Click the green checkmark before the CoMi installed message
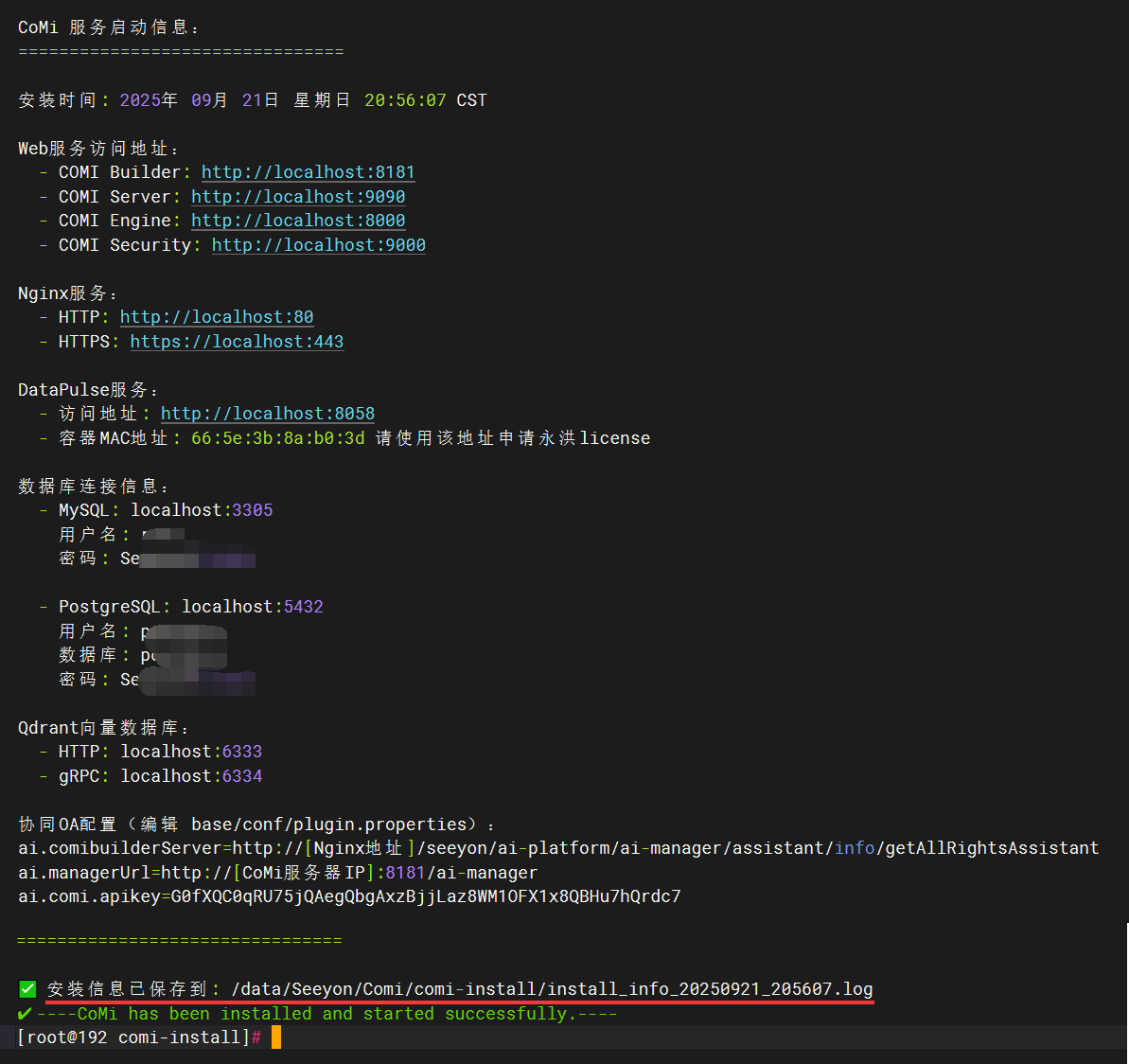The width and height of the screenshot is (1129, 1064). [25, 1014]
